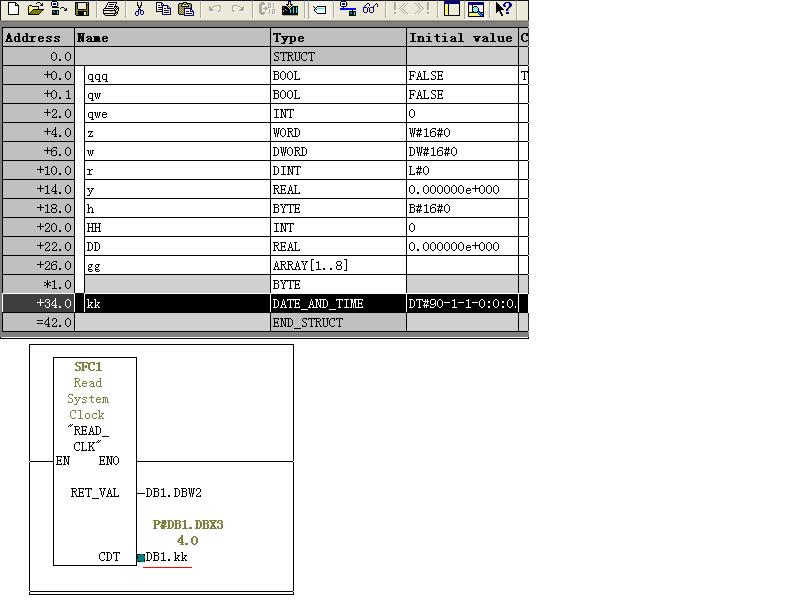Toggle the overview panel icon
Viewport: 794px width, 601px height.
pos(452,9)
